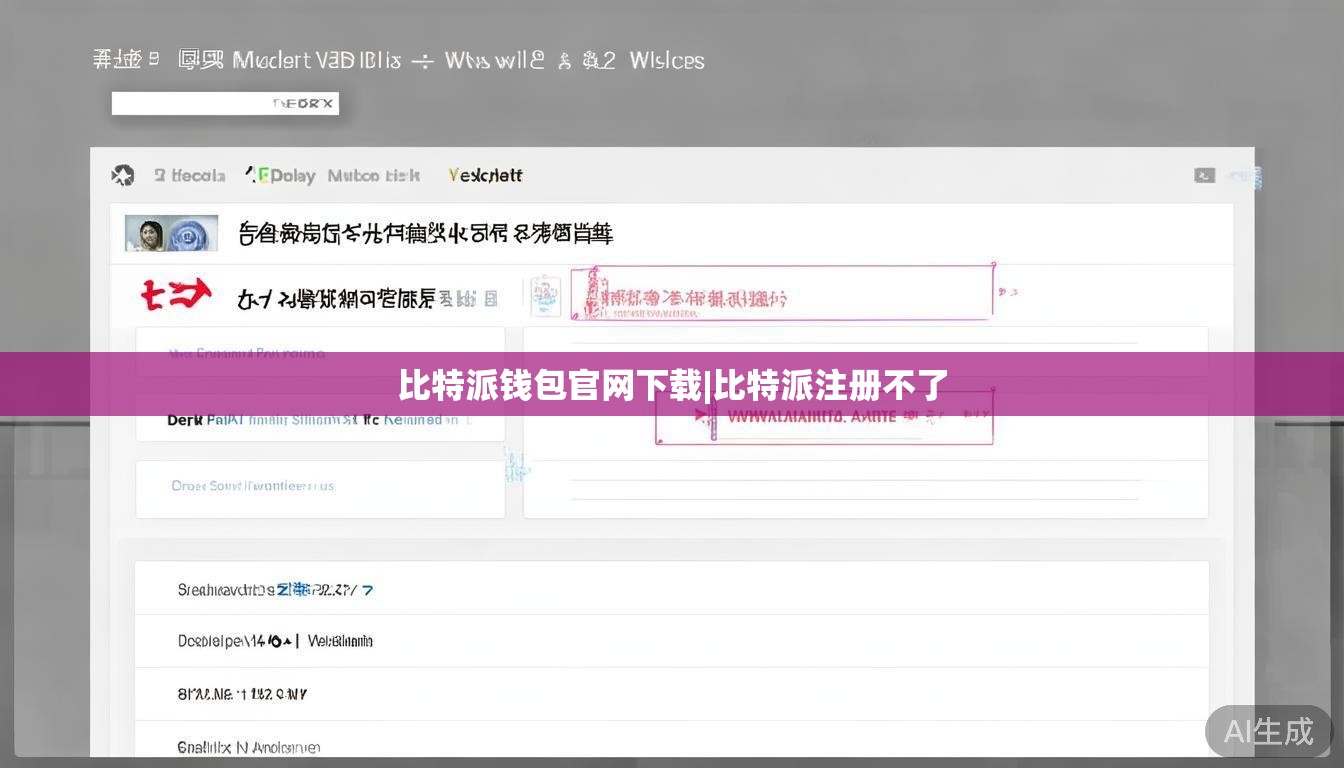Viewport: 1344px width, 768px height.
Task: Open the blue document icon beside the search bar
Action: [545, 294]
